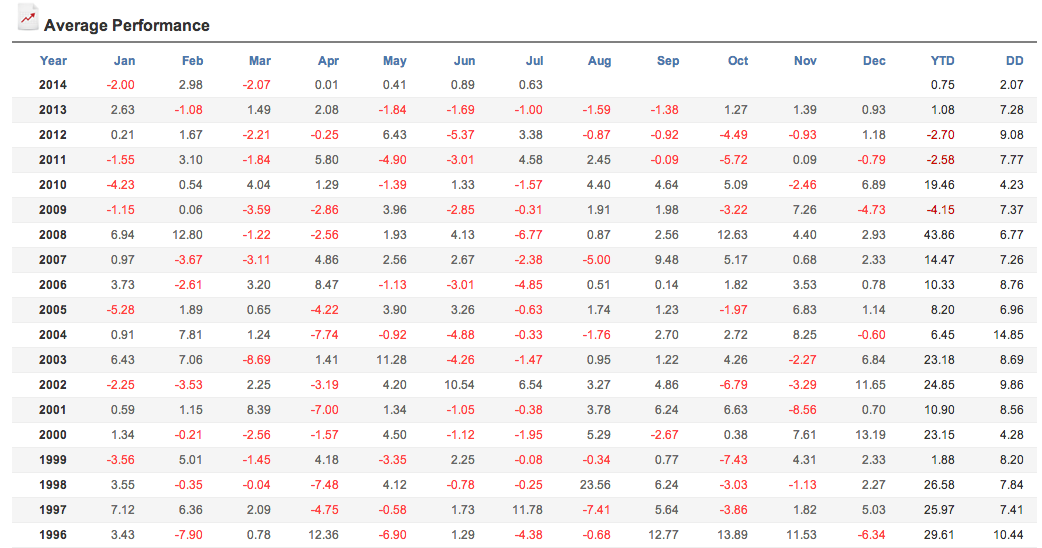The image size is (1042, 548).
Task: Click 2012 YTD value -2.70
Action: pyautogui.click(x=940, y=135)
